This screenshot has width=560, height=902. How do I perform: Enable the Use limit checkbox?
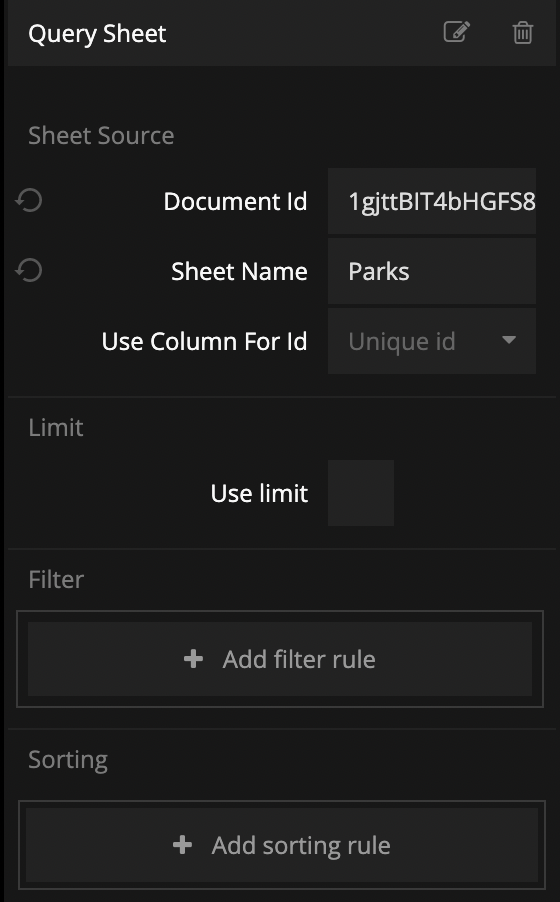pyautogui.click(x=361, y=493)
